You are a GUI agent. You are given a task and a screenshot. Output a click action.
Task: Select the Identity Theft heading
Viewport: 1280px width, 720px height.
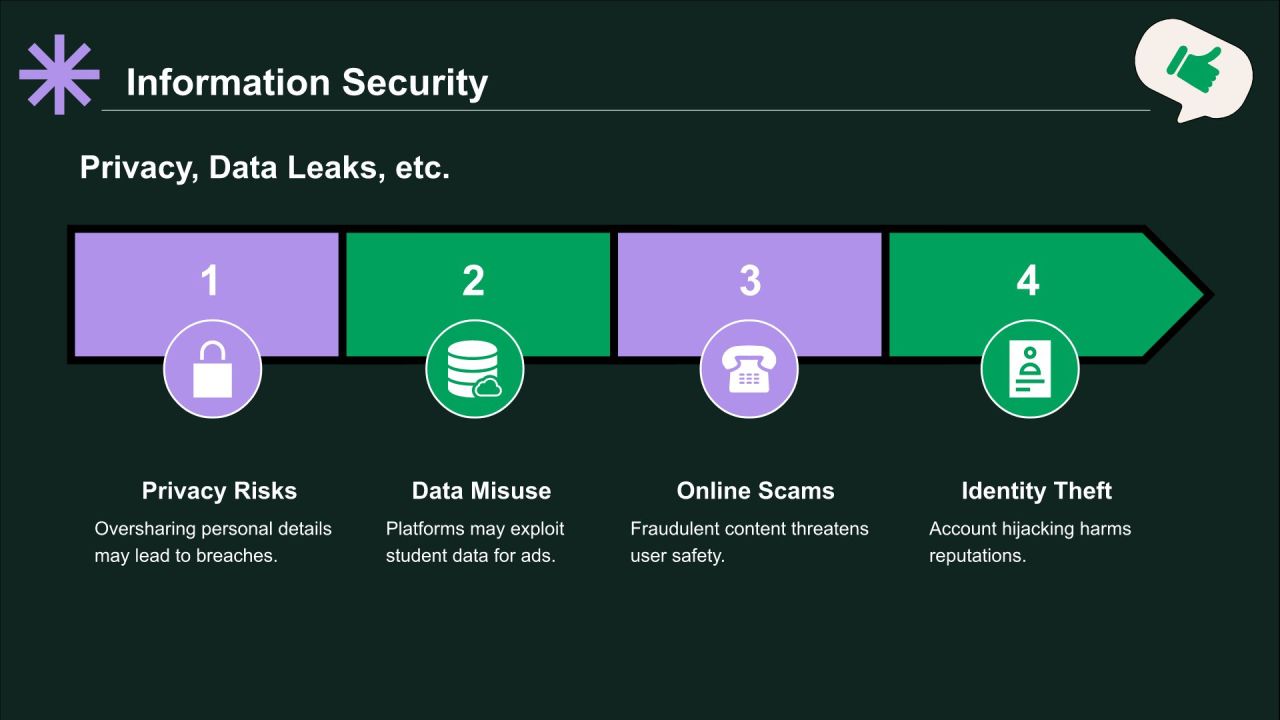tap(1036, 491)
